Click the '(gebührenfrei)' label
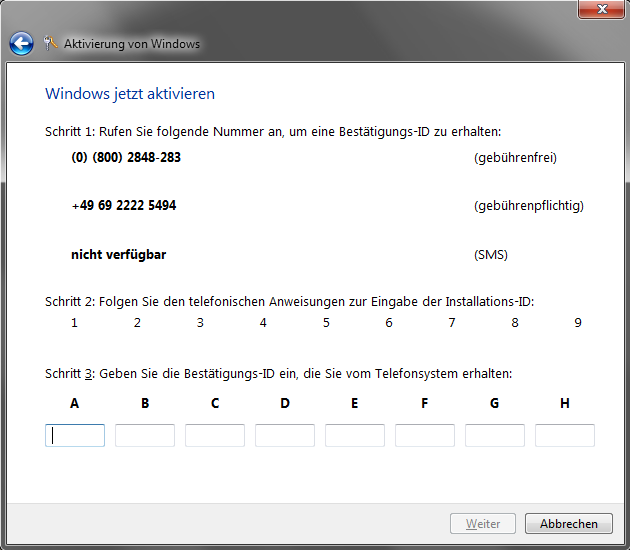 (515, 157)
